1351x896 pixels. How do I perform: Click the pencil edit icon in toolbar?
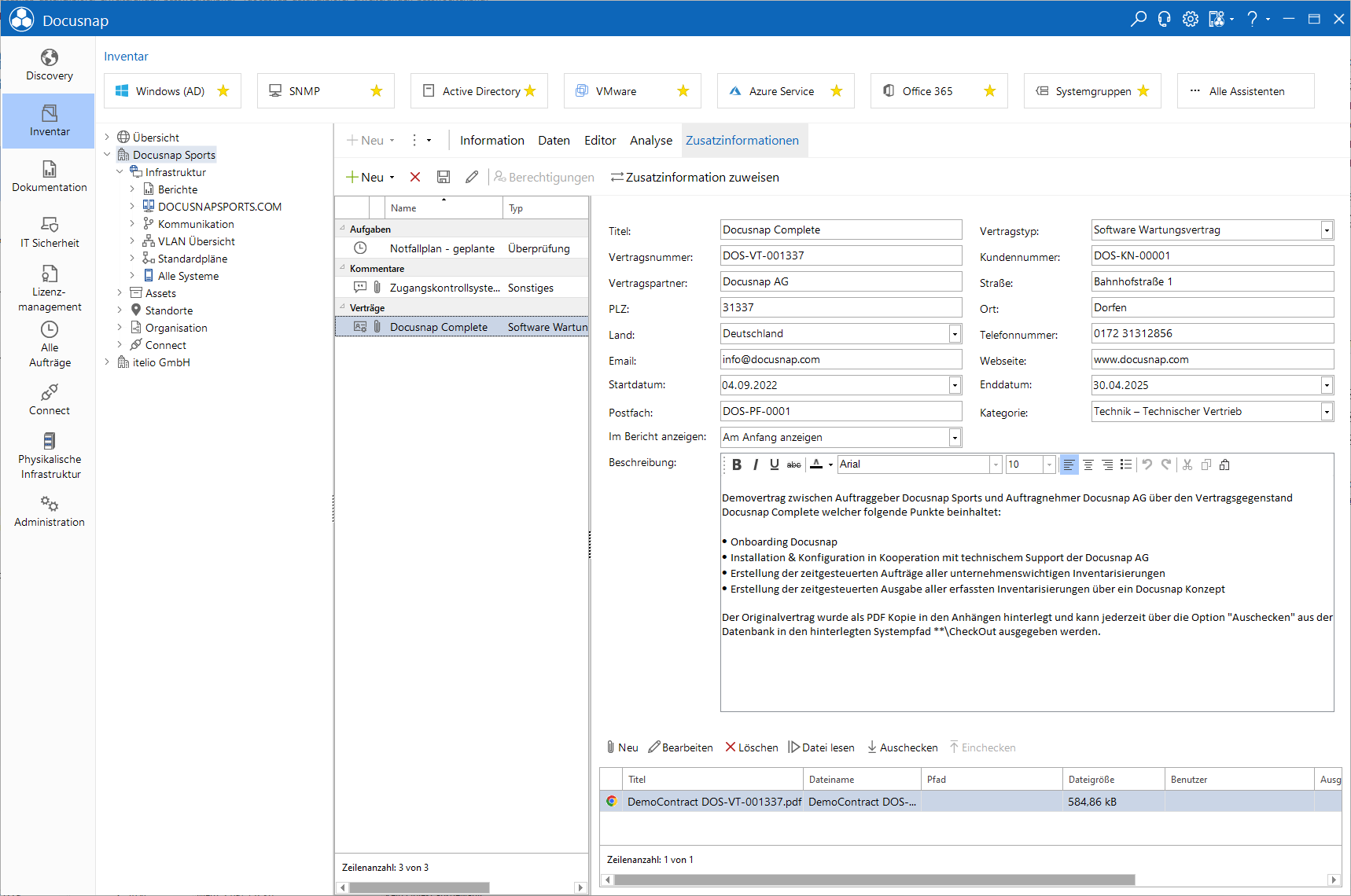(472, 178)
